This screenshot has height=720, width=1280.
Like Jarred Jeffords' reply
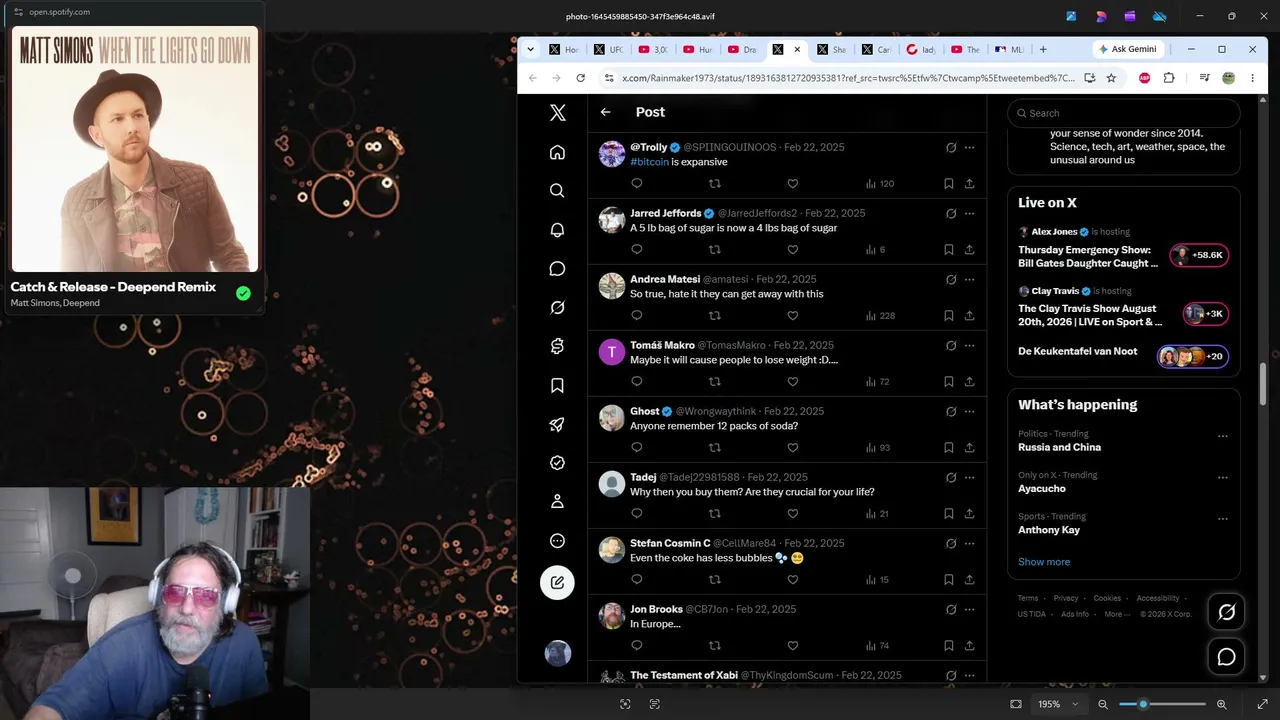(x=793, y=250)
